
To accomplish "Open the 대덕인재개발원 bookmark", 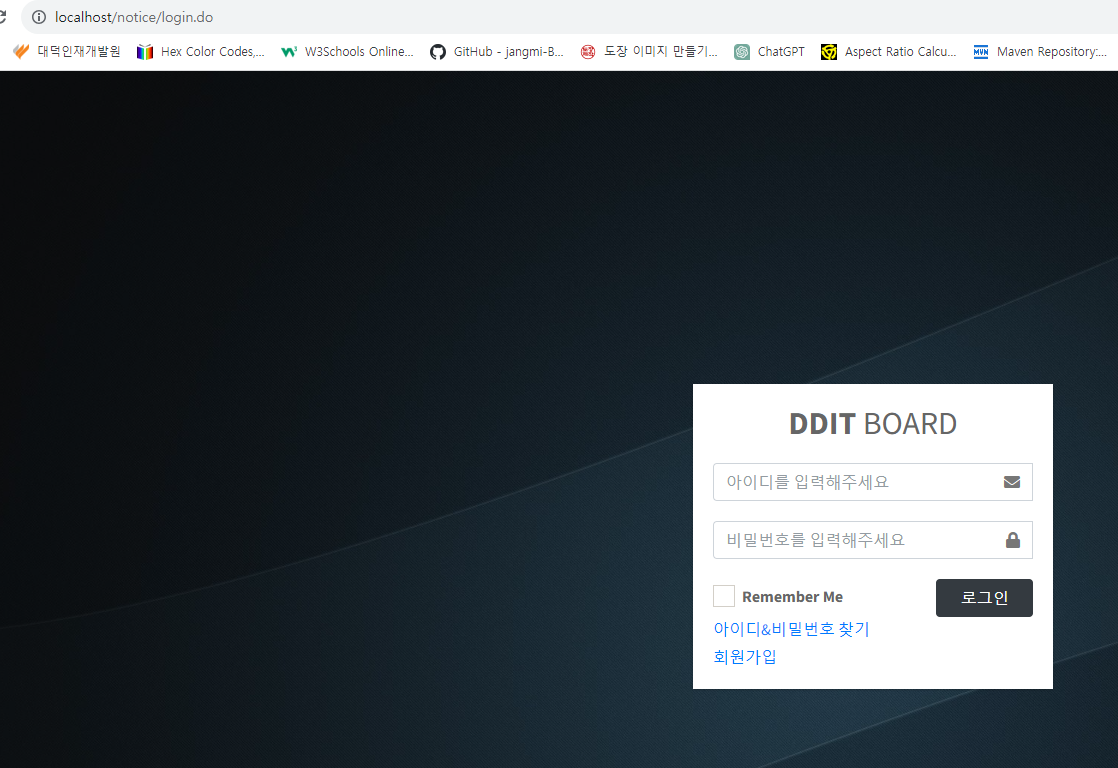I will point(67,51).
